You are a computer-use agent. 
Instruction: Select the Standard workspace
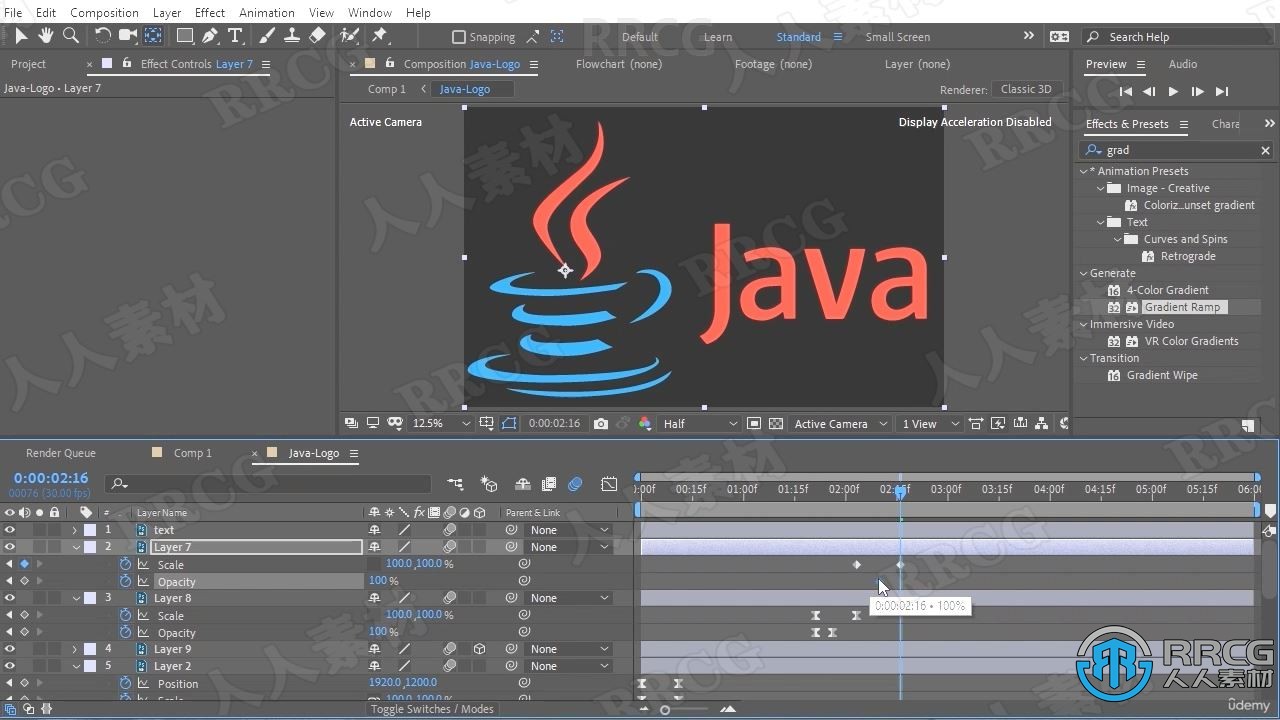coord(798,37)
